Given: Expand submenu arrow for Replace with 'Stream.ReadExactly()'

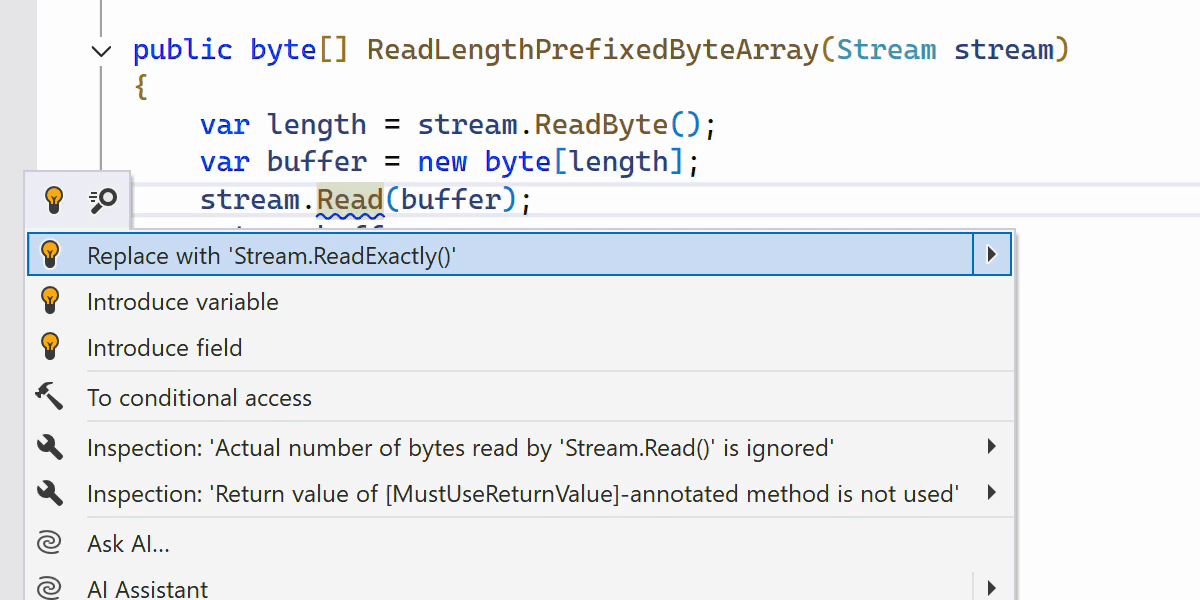Looking at the screenshot, I should tap(991, 255).
